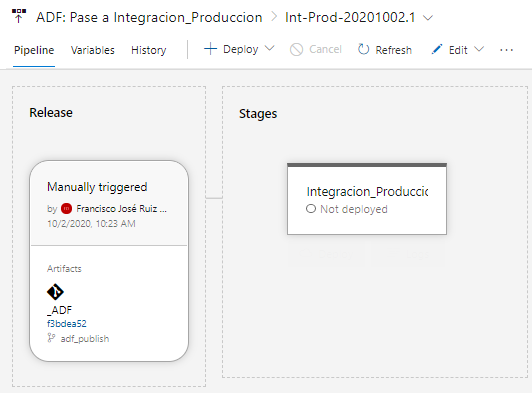Click the 'Not deployed' status text
This screenshot has width=532, height=393.
(x=354, y=209)
